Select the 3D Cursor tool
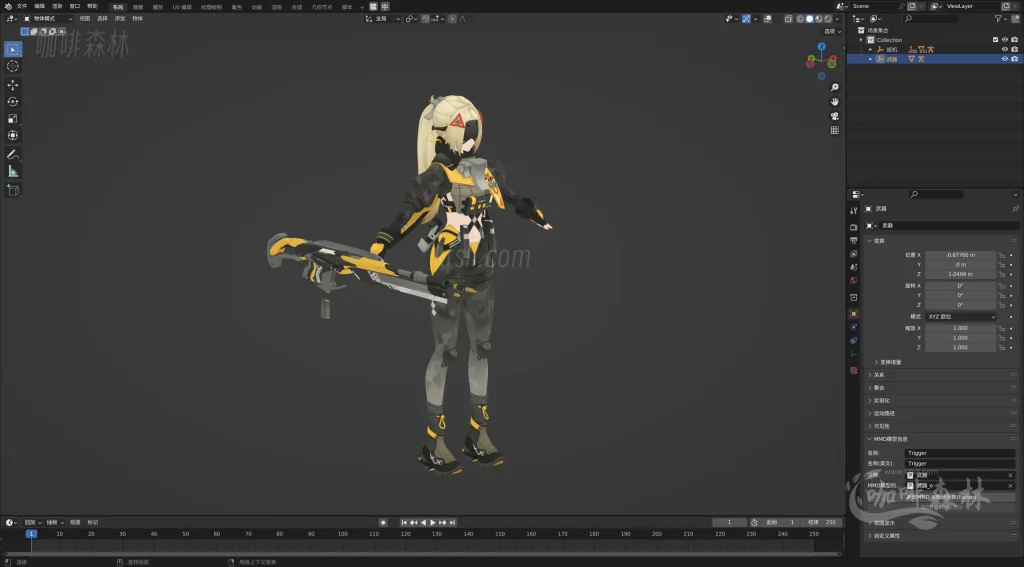 click(x=12, y=66)
